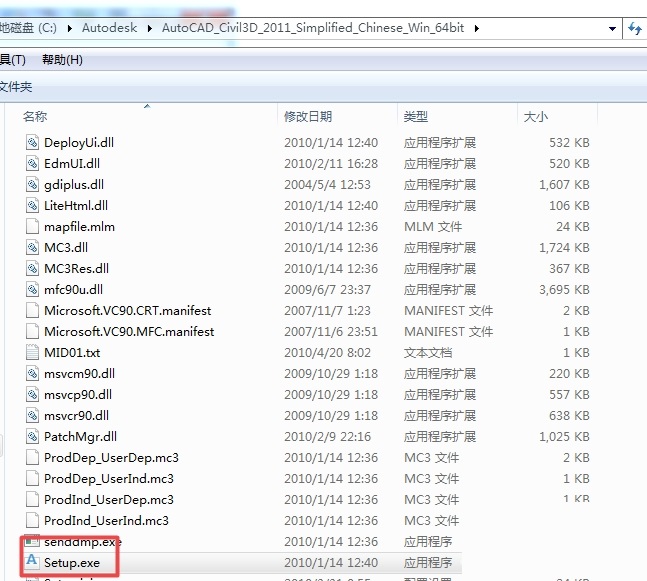Expand the arrow after Autodesk in path
This screenshot has width=647, height=581.
(149, 28)
